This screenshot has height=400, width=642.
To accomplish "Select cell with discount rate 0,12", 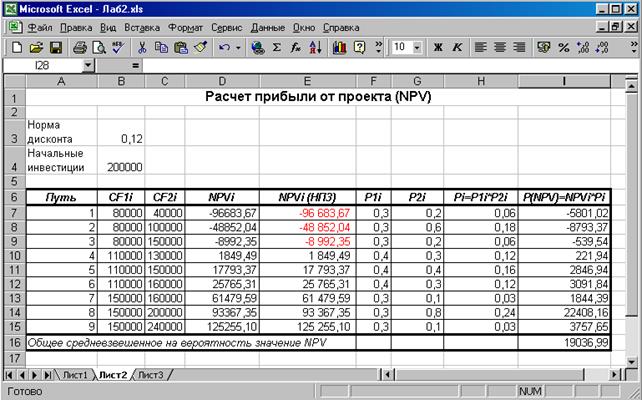I will tap(121, 132).
